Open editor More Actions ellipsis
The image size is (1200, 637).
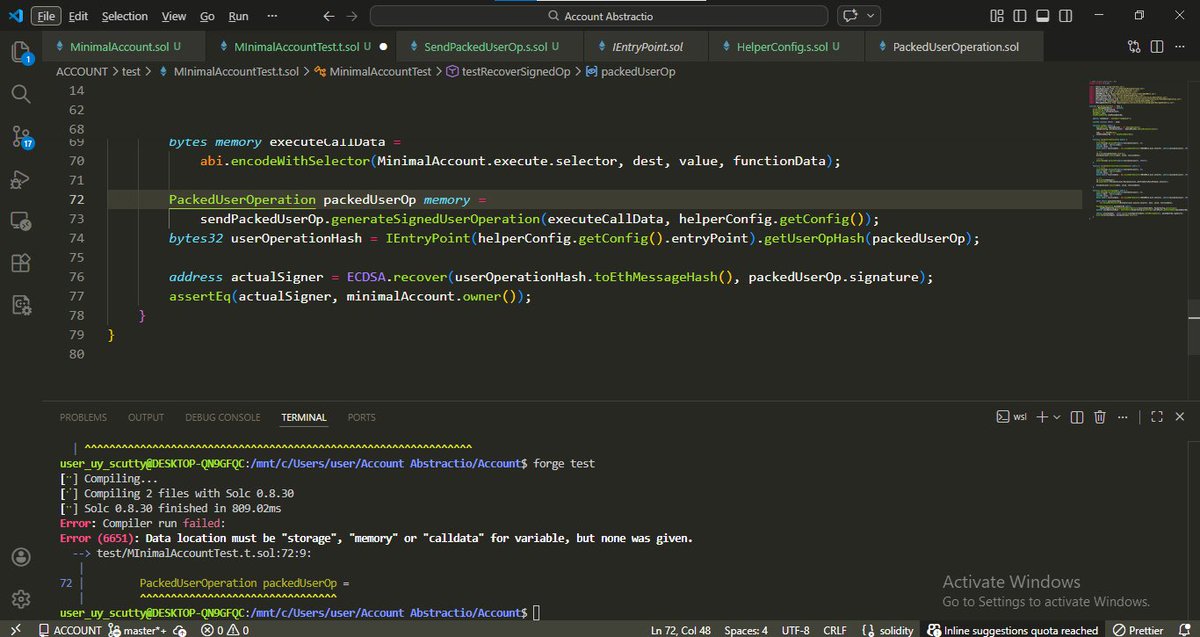coord(1181,46)
